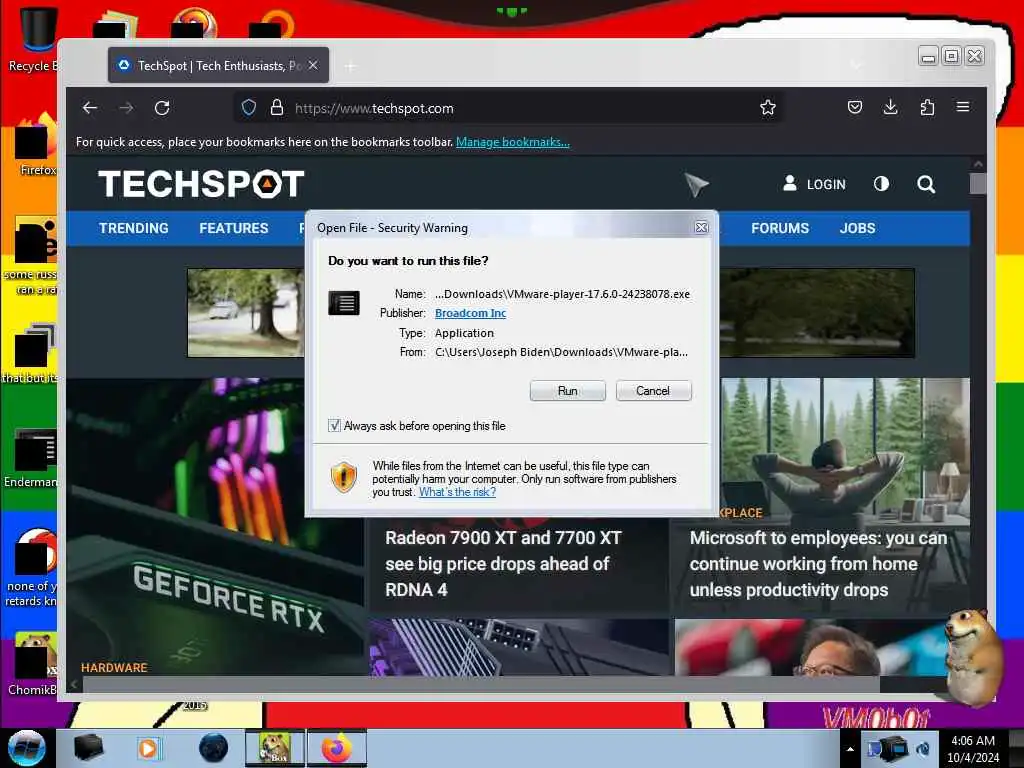Close the TechSpot tab
The image size is (1024, 768).
pyautogui.click(x=313, y=65)
